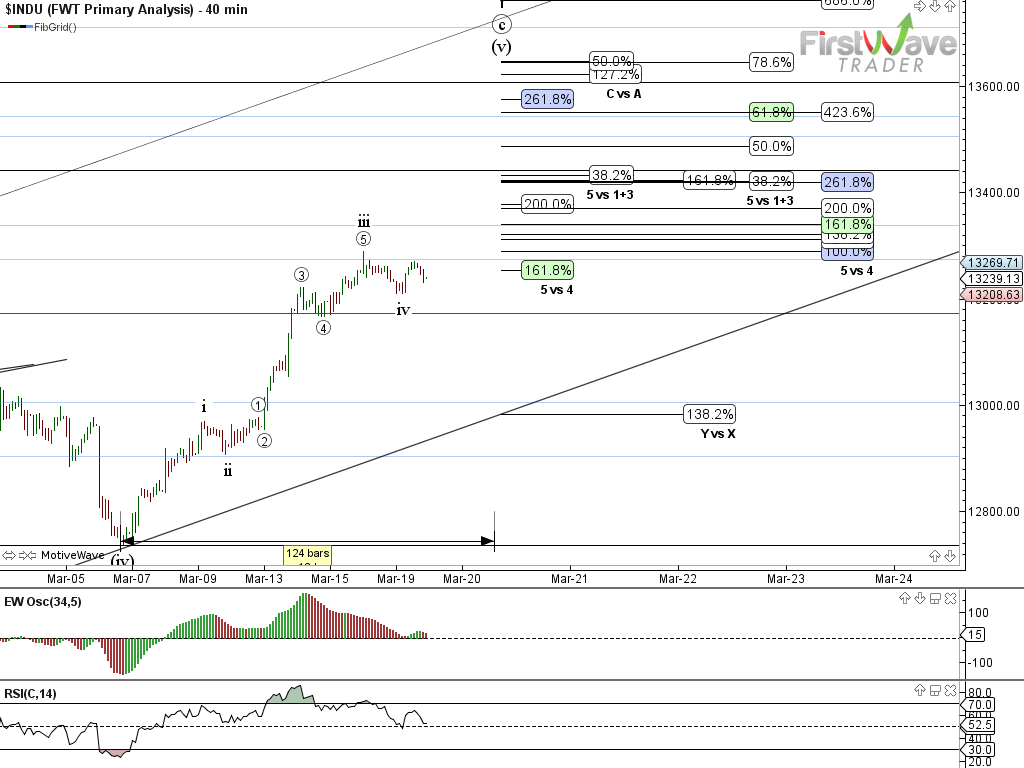Click the MotiveWave label in chart corner

click(x=72, y=555)
